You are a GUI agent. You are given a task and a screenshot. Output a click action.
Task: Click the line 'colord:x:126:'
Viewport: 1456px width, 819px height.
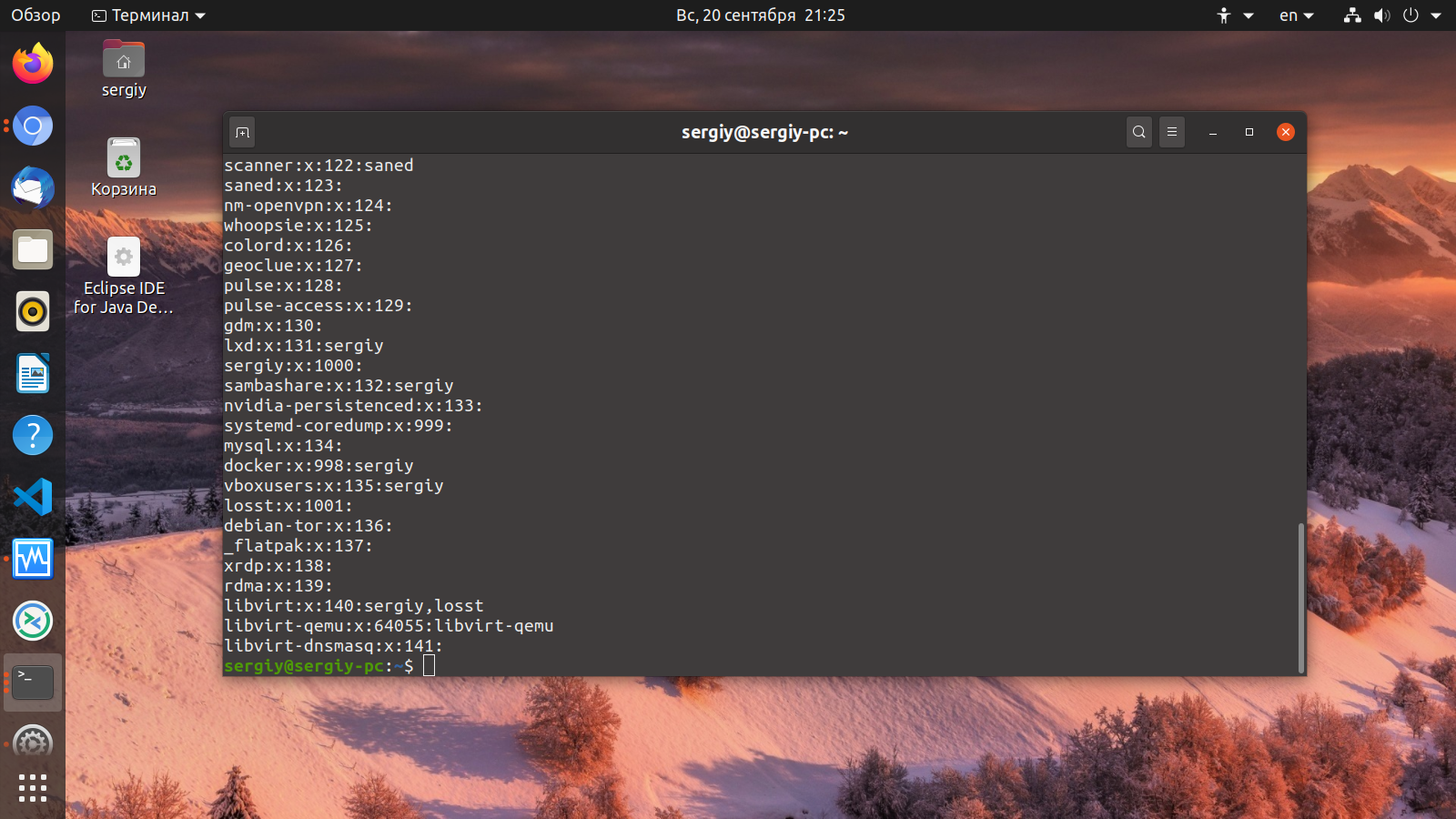[x=288, y=246]
